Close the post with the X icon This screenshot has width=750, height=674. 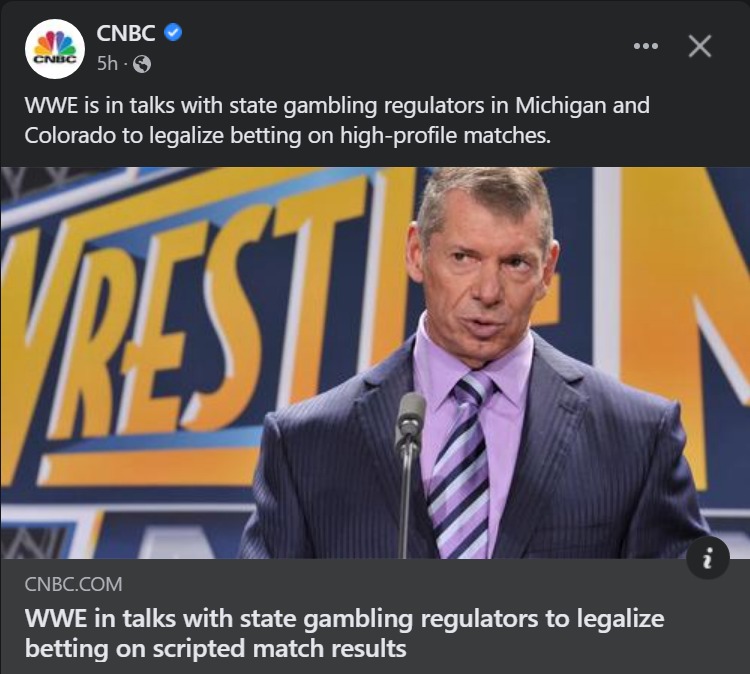point(700,46)
